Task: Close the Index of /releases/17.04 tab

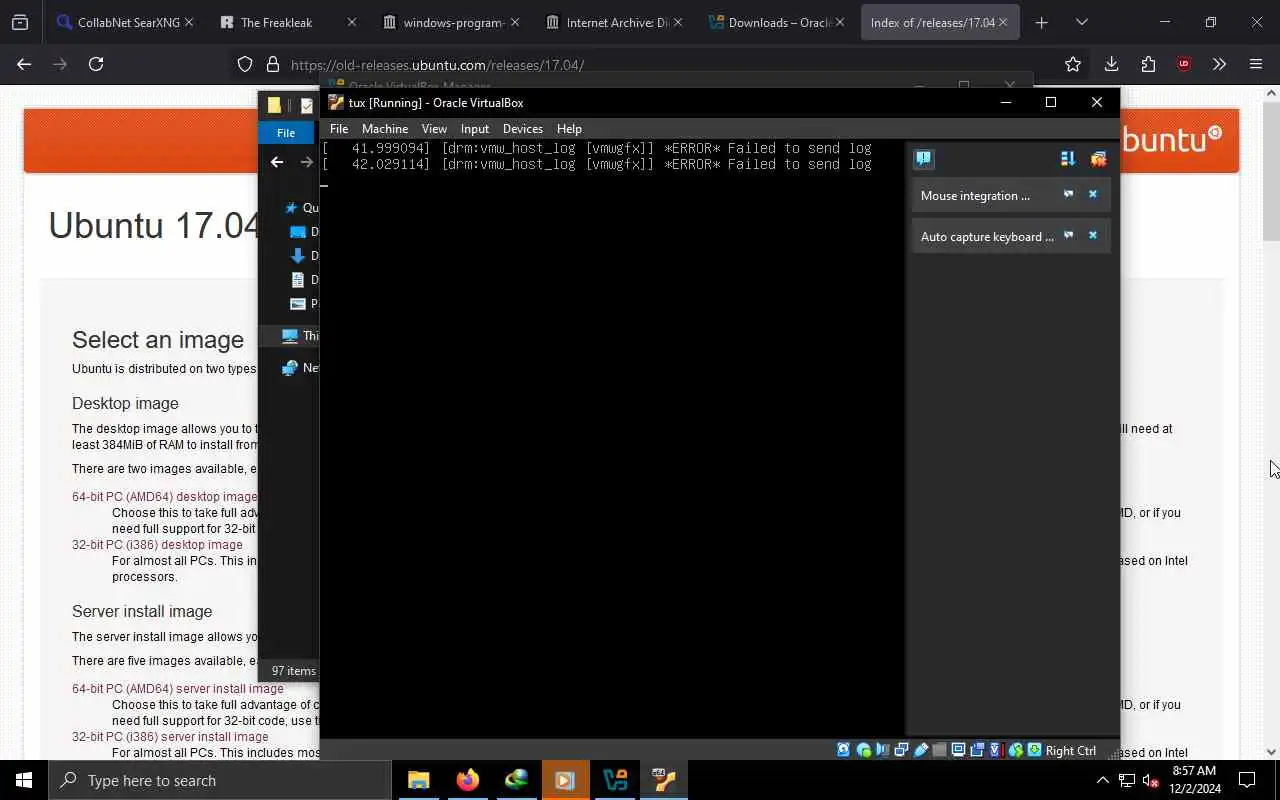Action: (x=1003, y=22)
